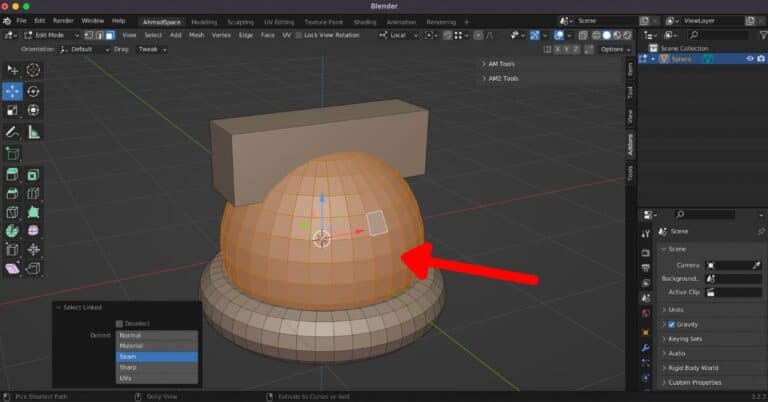768x402 pixels.
Task: Choose the 3D Cursor tool
Action: pyautogui.click(x=33, y=69)
